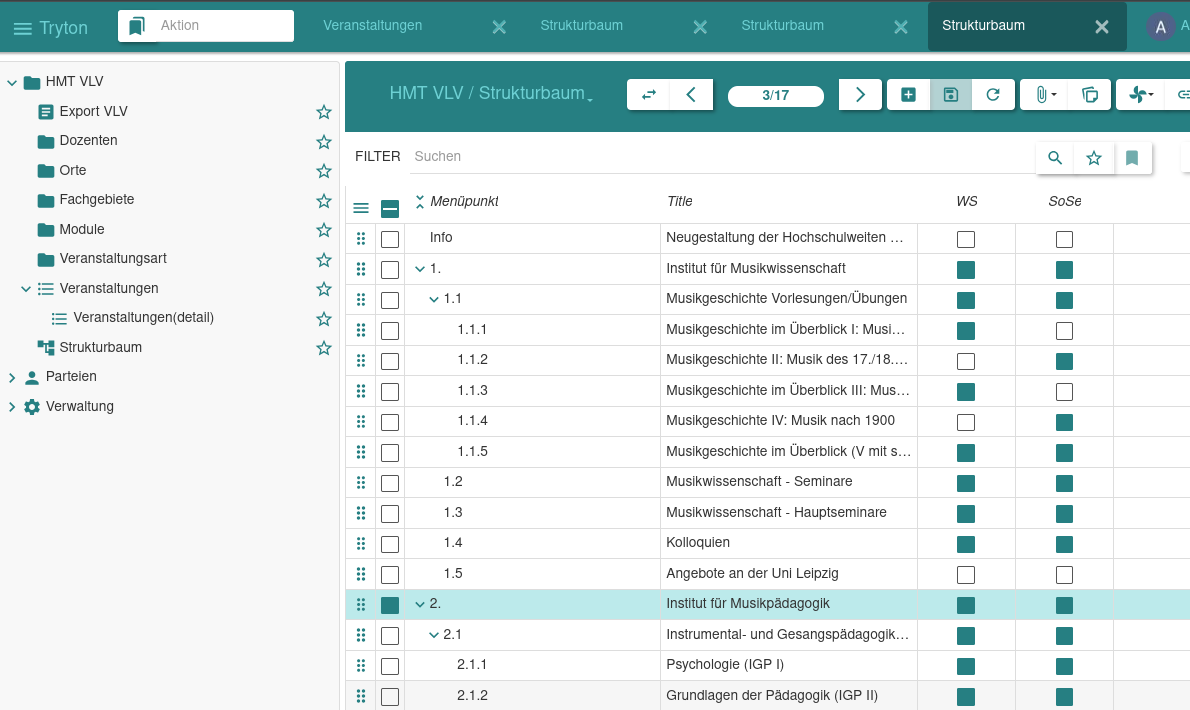
Task: Click the Menüpunkt column header
Action: (464, 202)
